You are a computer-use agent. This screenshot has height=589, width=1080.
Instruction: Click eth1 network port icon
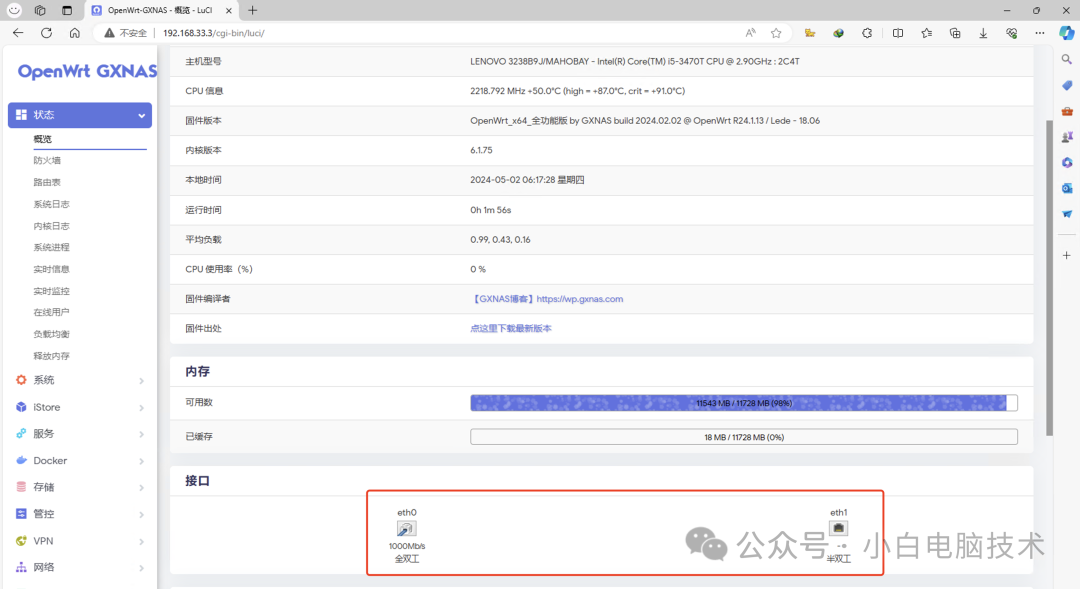coord(838,528)
